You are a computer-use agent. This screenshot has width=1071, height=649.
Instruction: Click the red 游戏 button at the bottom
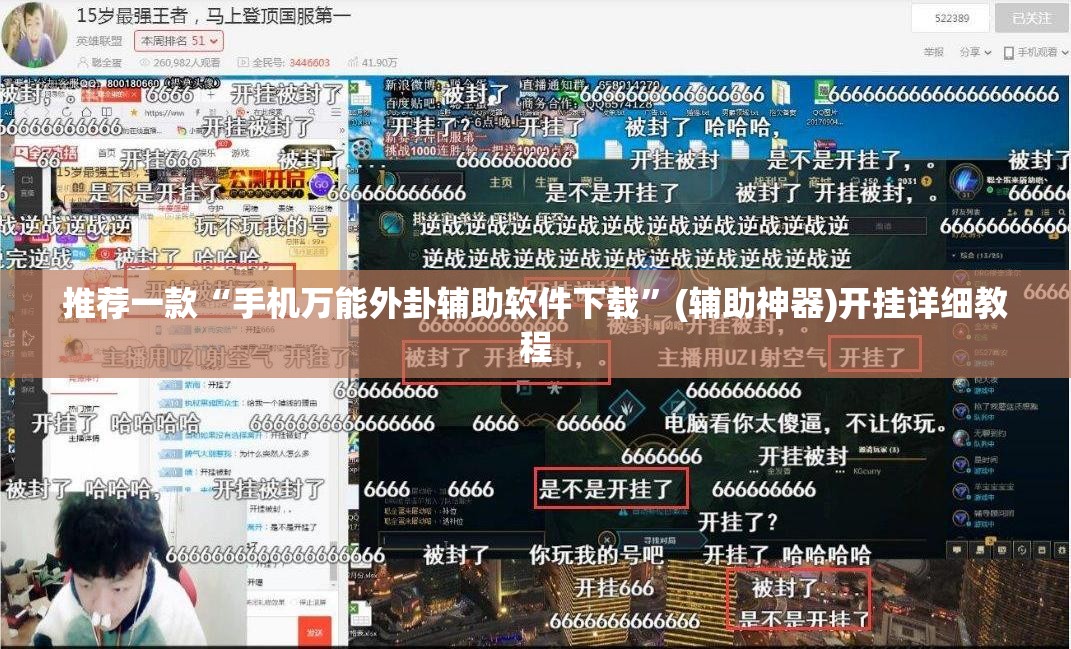coord(315,632)
